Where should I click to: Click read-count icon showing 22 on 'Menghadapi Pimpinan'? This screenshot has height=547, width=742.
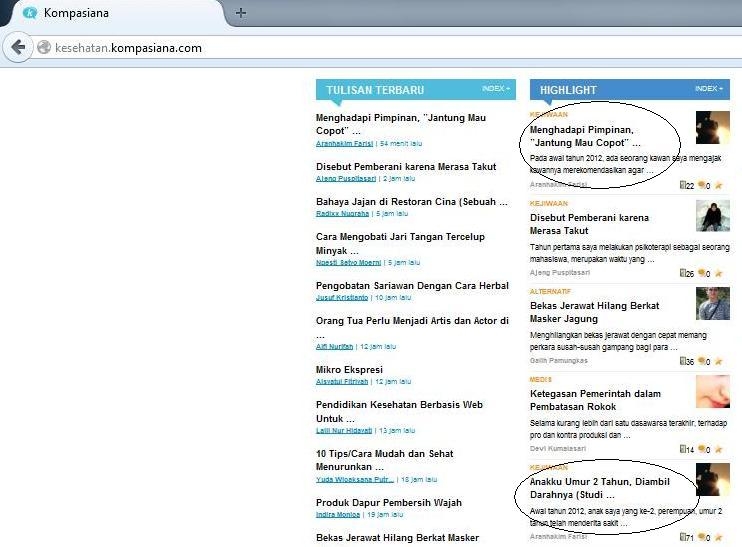(682, 185)
